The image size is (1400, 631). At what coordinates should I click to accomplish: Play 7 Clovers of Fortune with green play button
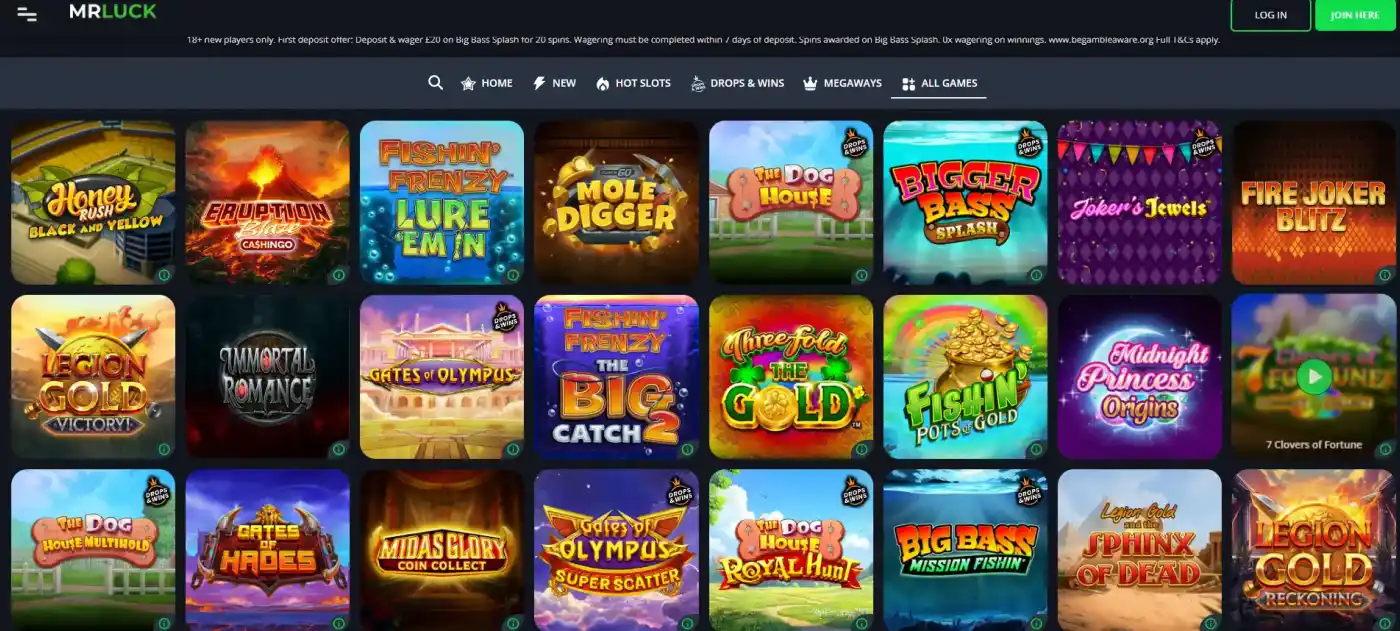1313,377
